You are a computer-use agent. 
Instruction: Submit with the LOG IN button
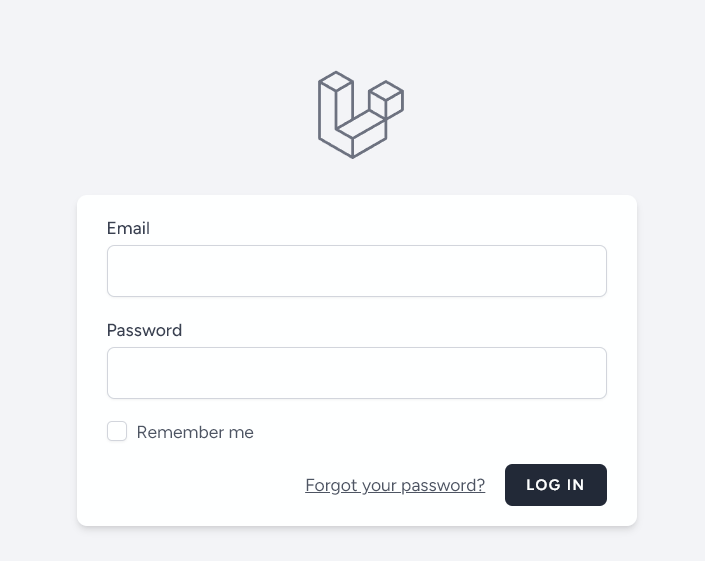556,485
